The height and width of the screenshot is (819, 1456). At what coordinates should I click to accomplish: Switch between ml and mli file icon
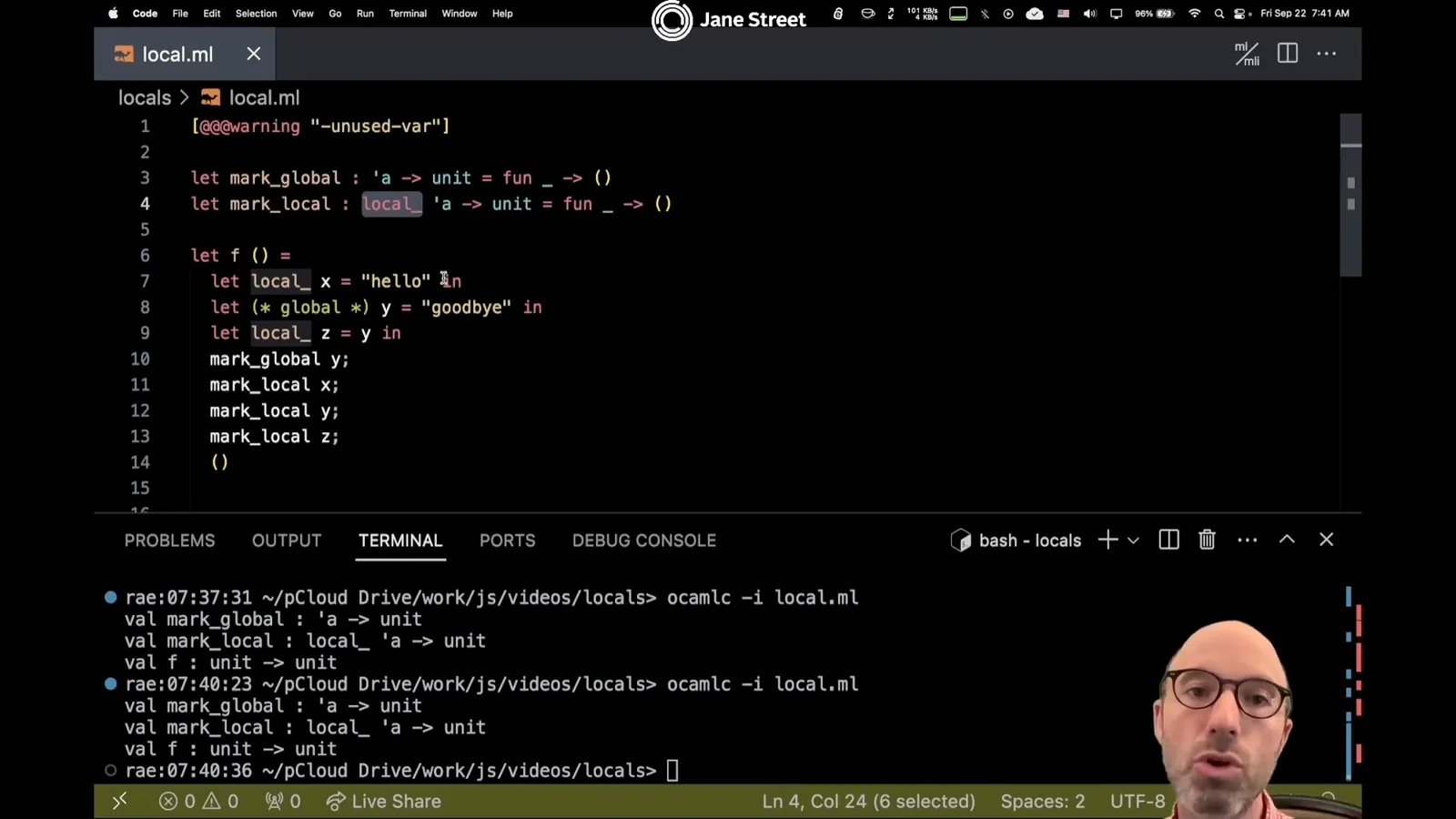click(x=1247, y=54)
